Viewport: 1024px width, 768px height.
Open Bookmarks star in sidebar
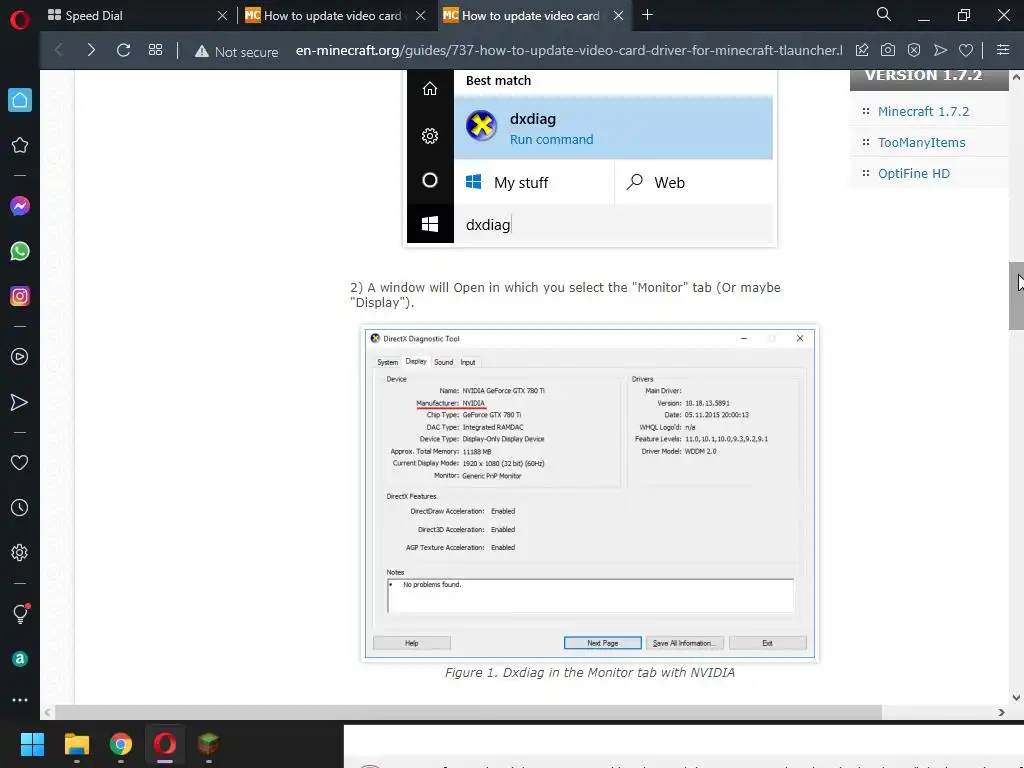(20, 145)
